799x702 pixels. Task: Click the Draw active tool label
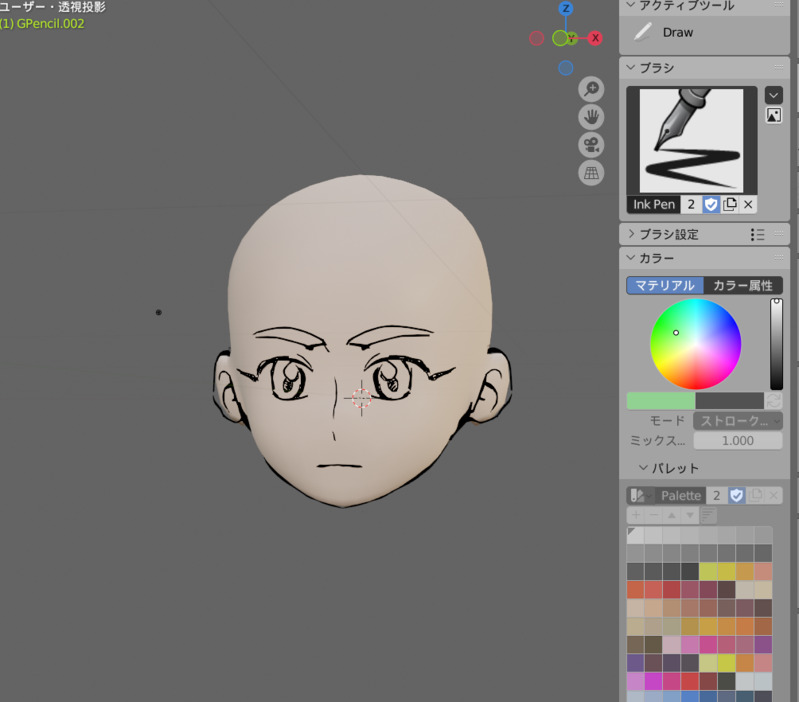click(x=678, y=33)
